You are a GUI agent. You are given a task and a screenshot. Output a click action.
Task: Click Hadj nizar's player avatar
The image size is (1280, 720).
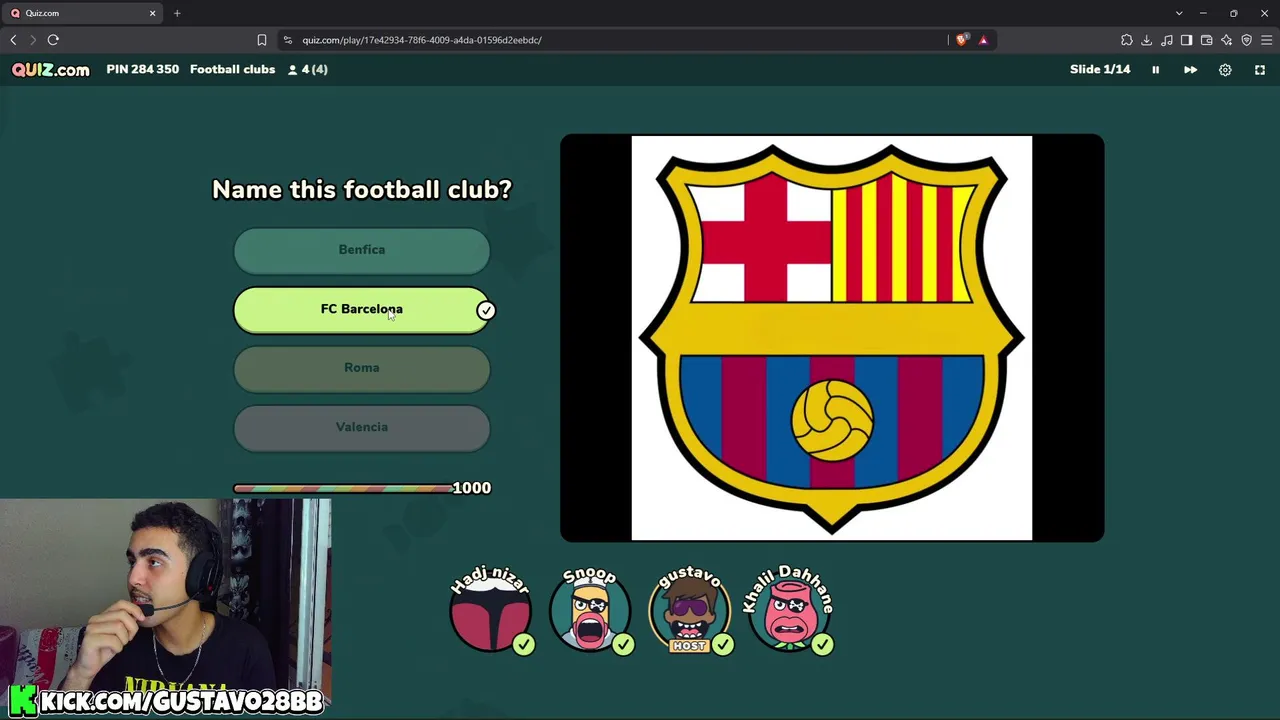[x=491, y=612]
